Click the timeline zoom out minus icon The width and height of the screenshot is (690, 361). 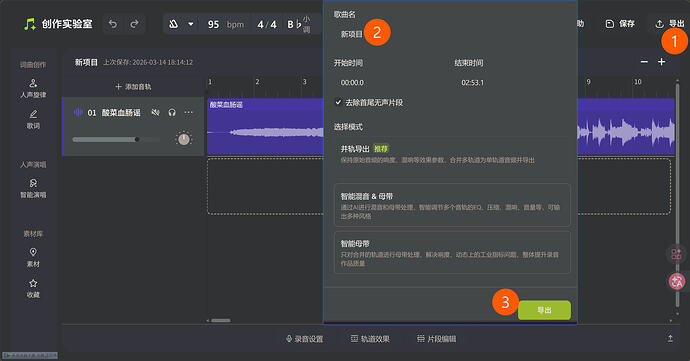pyautogui.click(x=644, y=62)
